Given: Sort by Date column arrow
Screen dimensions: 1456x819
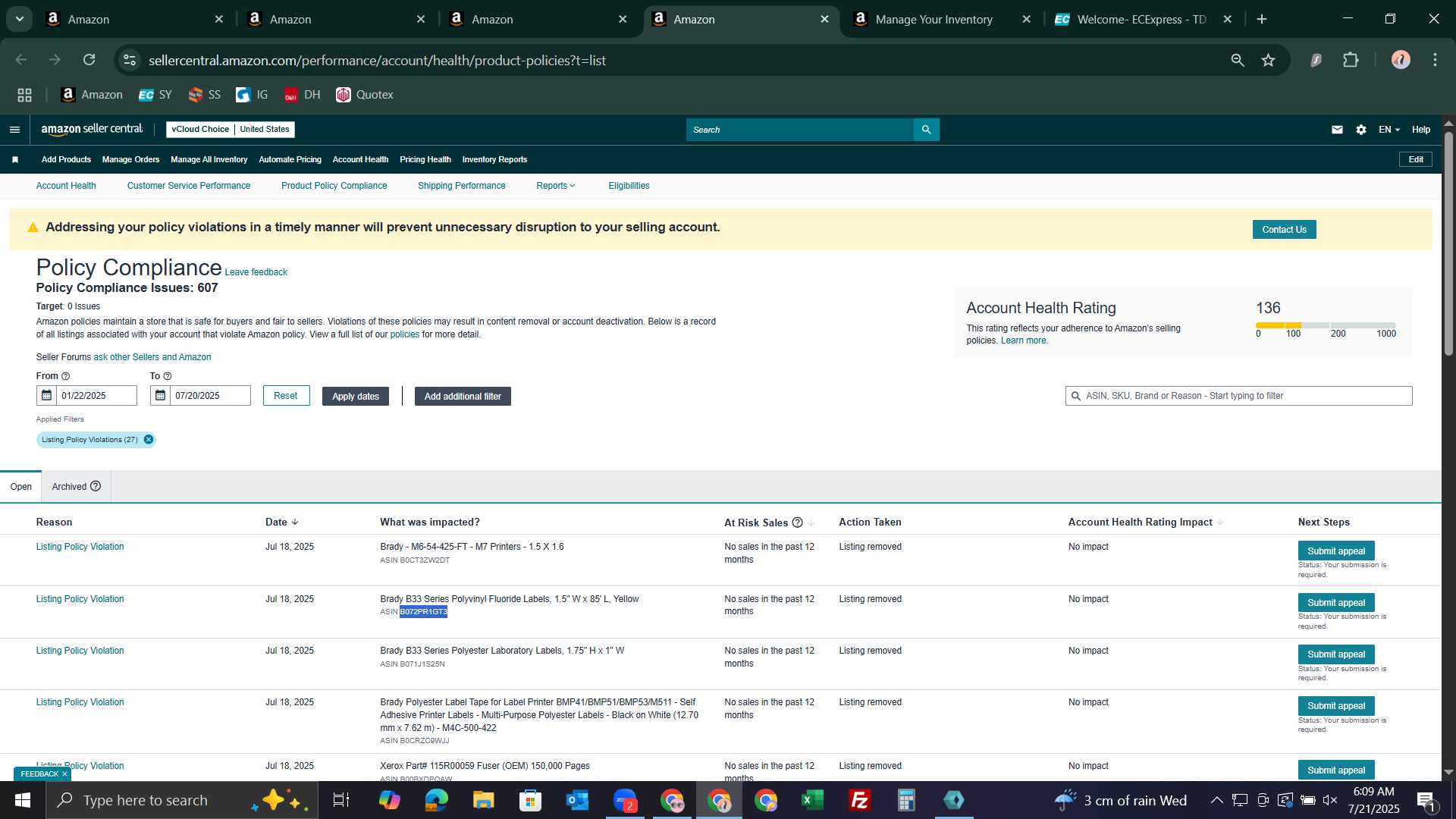Looking at the screenshot, I should 295,522.
